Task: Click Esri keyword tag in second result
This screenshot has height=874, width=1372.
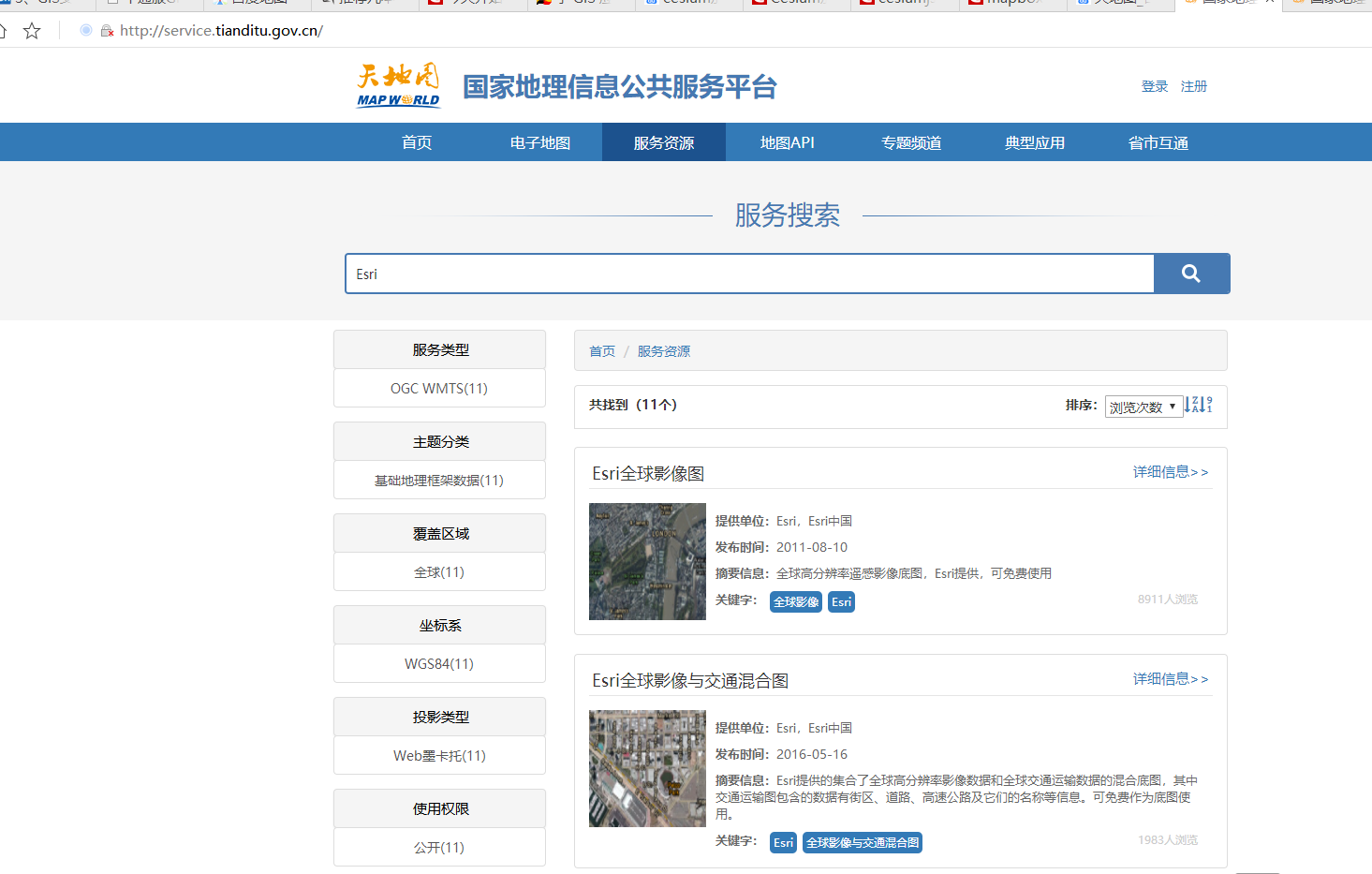Action: point(784,842)
